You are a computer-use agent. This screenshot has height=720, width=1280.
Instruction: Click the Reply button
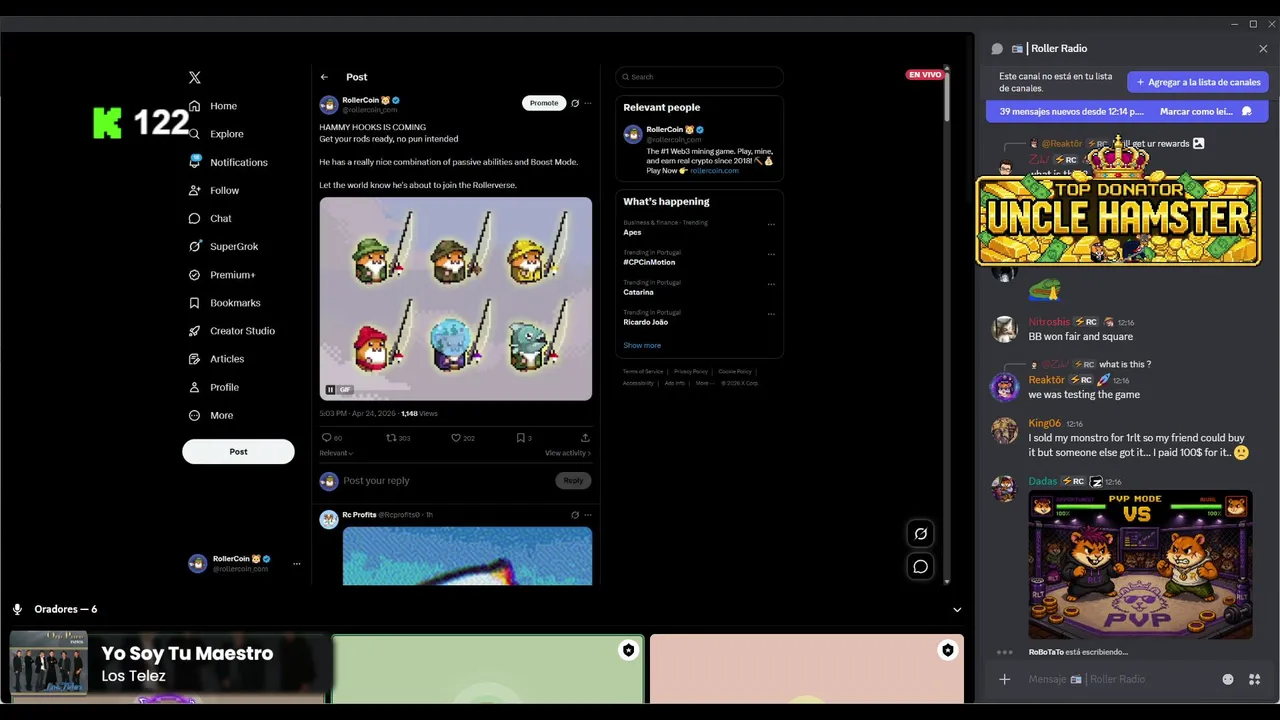click(x=573, y=481)
